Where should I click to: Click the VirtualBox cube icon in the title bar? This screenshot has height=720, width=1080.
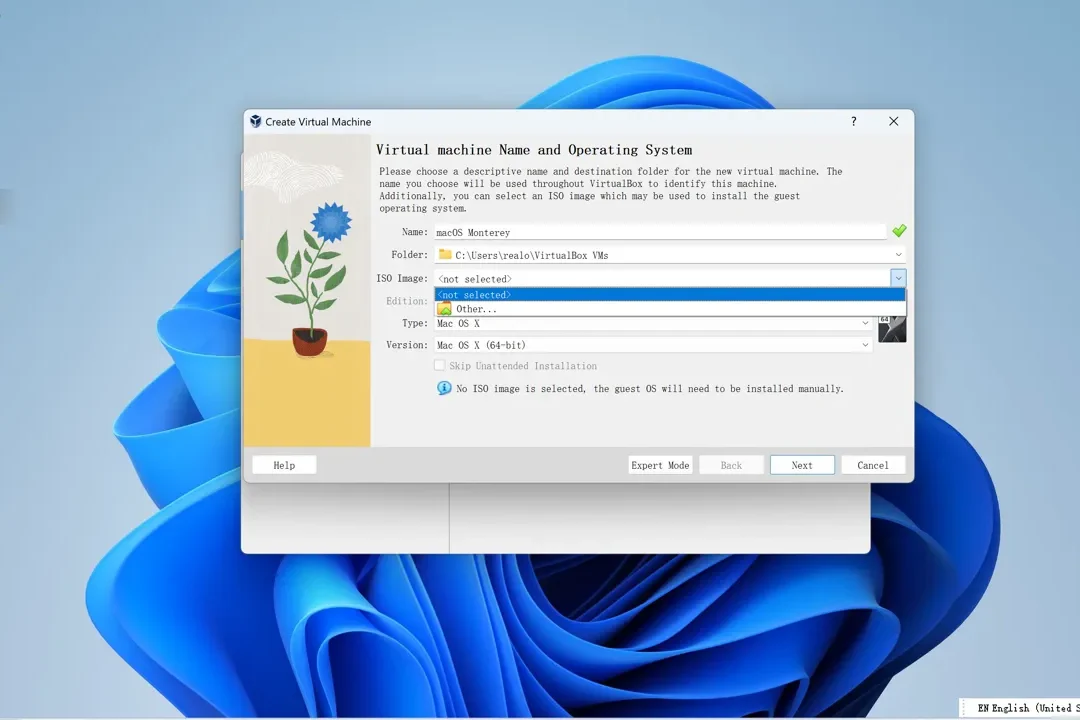pos(256,121)
